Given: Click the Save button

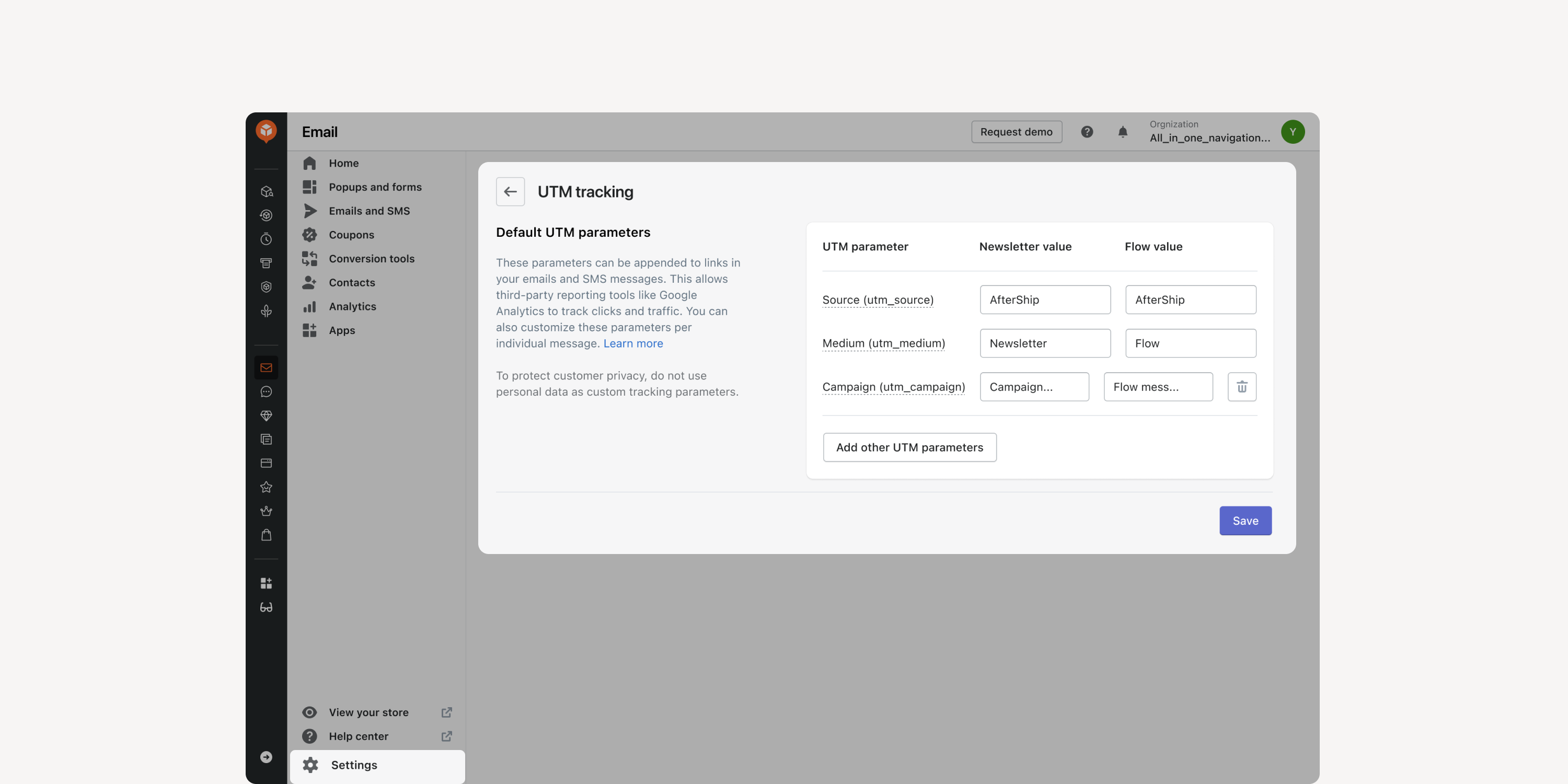Looking at the screenshot, I should 1245,521.
